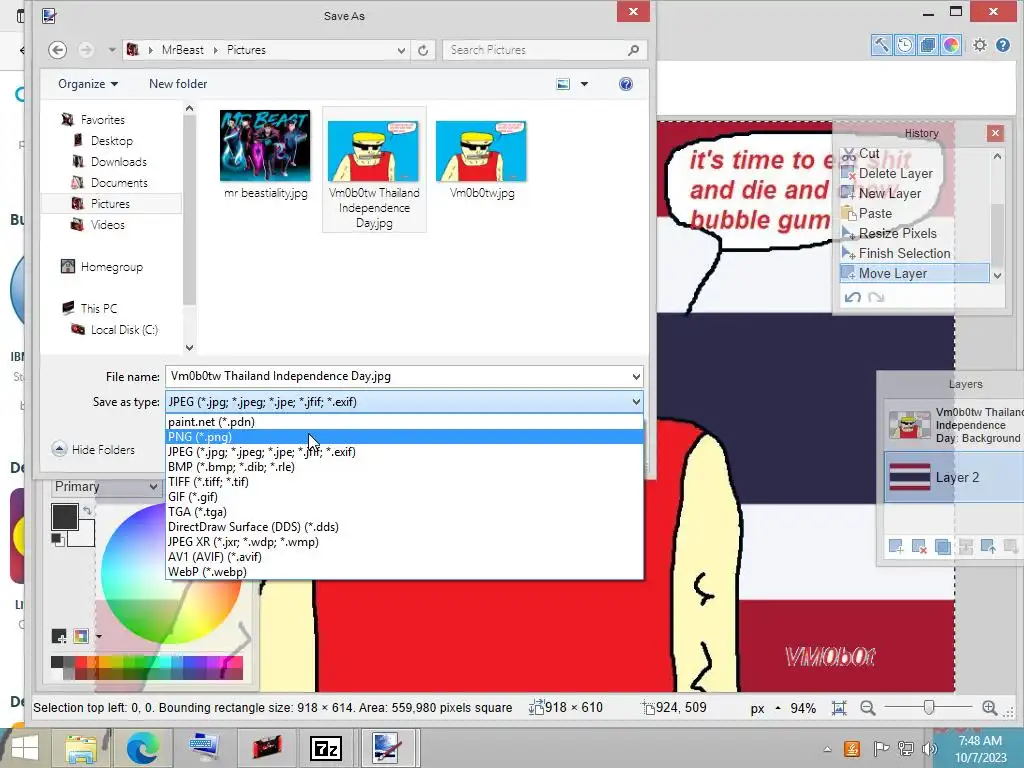This screenshot has height=768, width=1024.
Task: Expand address bar previous locations
Action: coord(401,50)
